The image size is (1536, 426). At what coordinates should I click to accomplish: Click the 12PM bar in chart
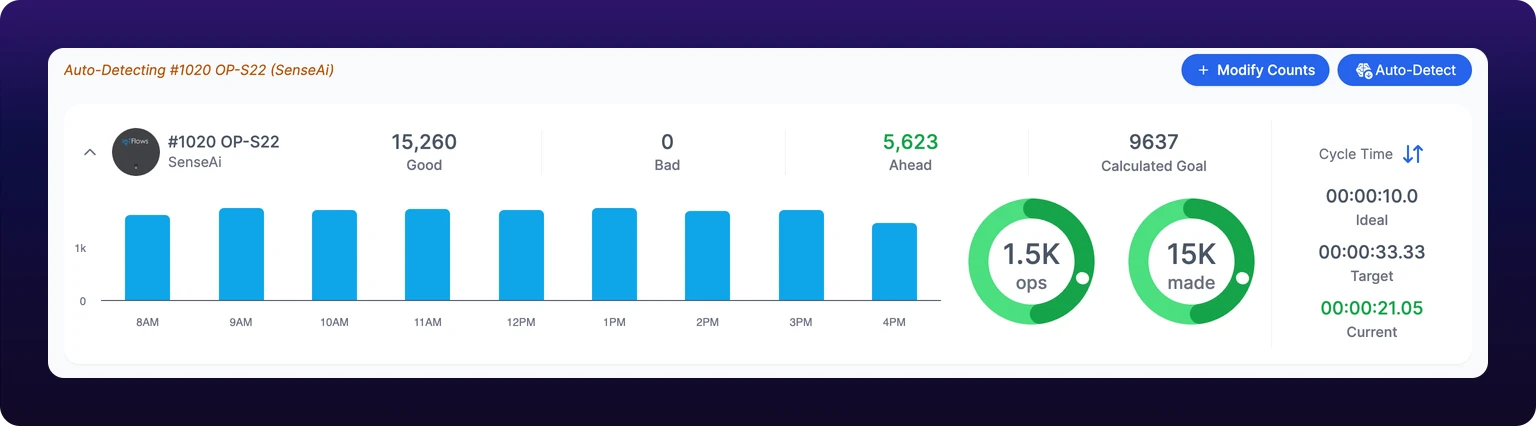click(x=521, y=255)
